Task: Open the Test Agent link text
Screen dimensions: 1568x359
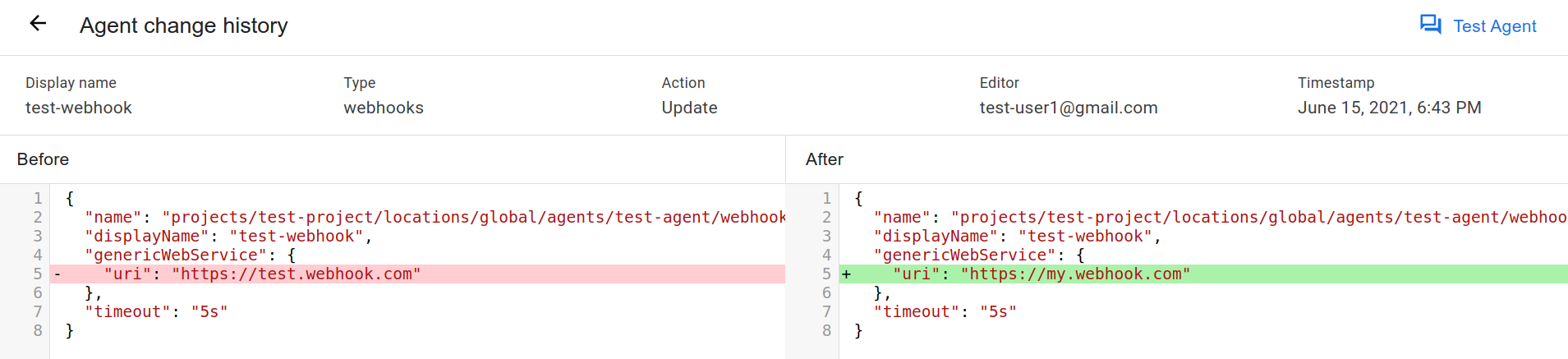Action: click(1494, 26)
